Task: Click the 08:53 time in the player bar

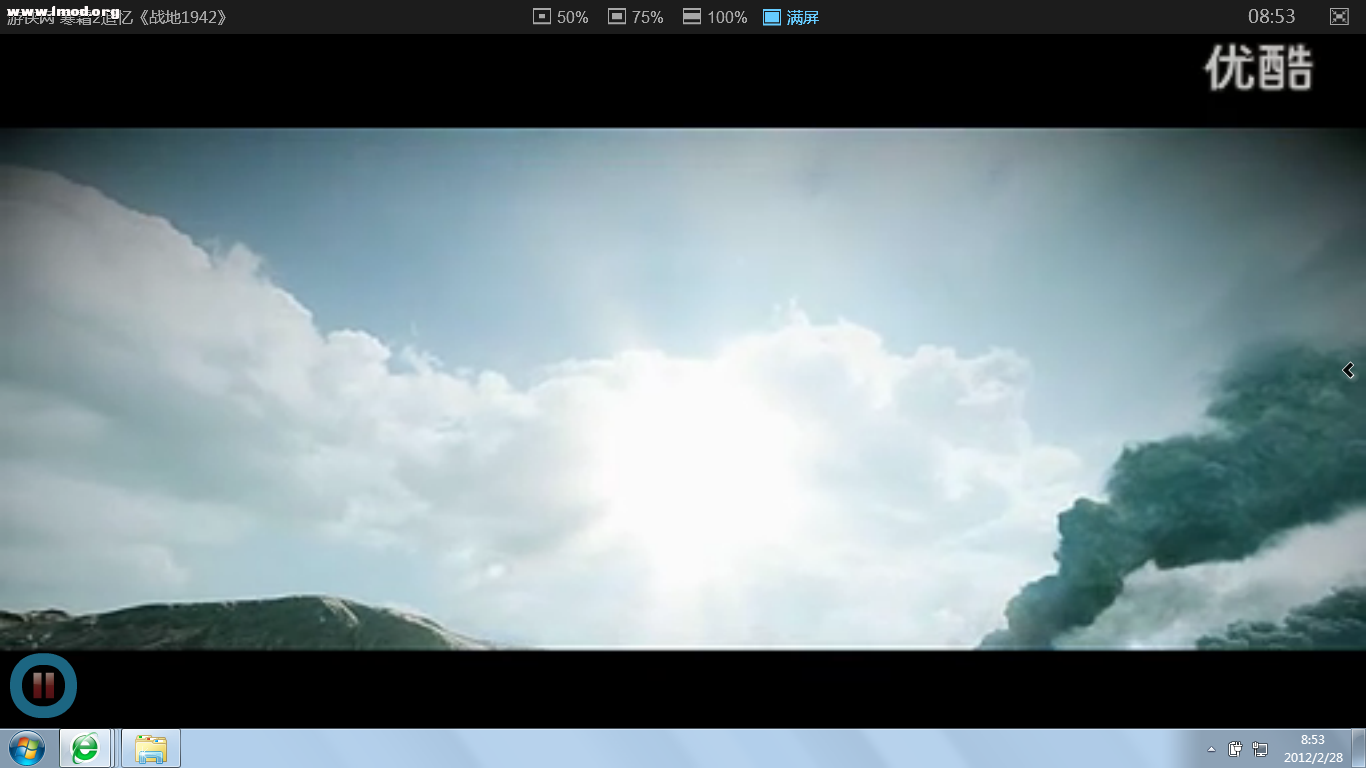Action: (1271, 16)
